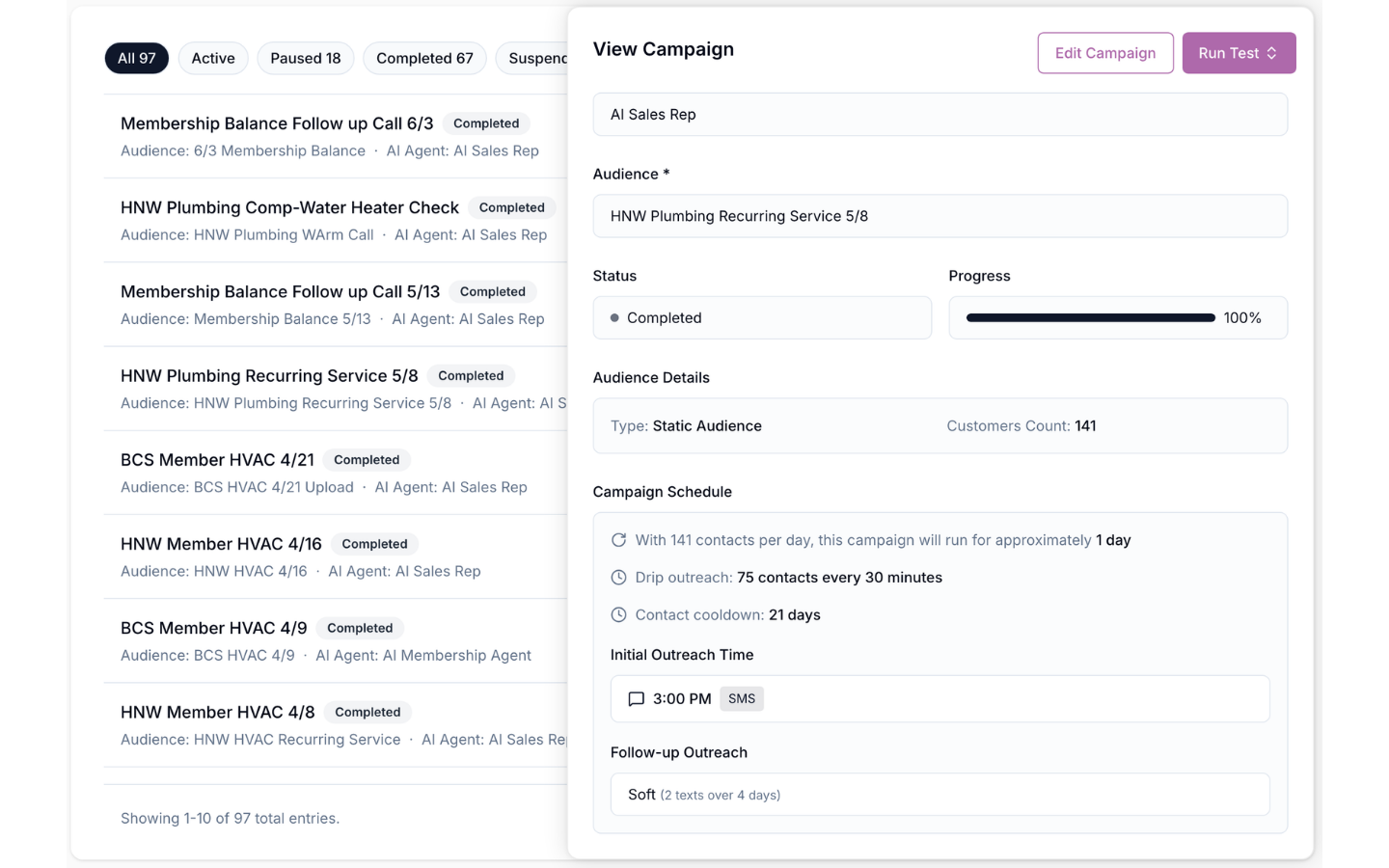The image size is (1389, 868).
Task: Click the clock icon next to Drip outreach
Action: (x=618, y=578)
